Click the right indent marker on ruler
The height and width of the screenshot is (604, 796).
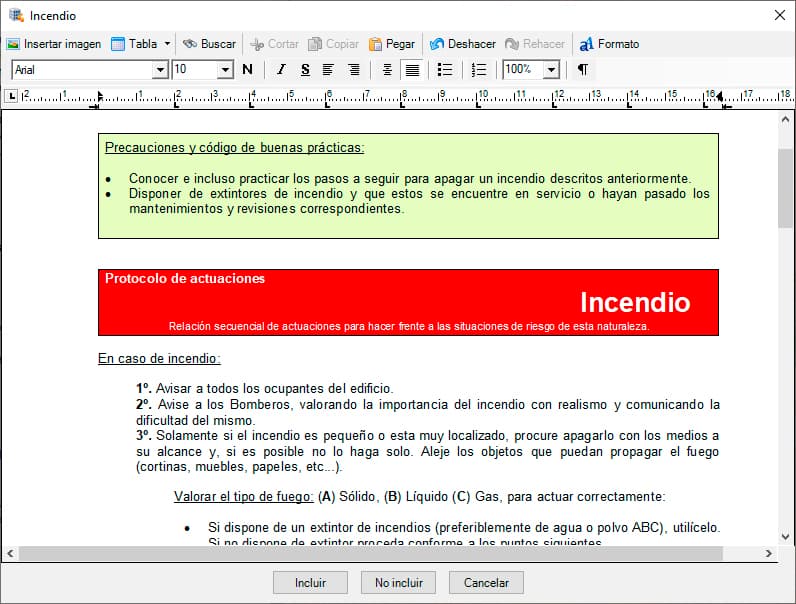coord(720,95)
